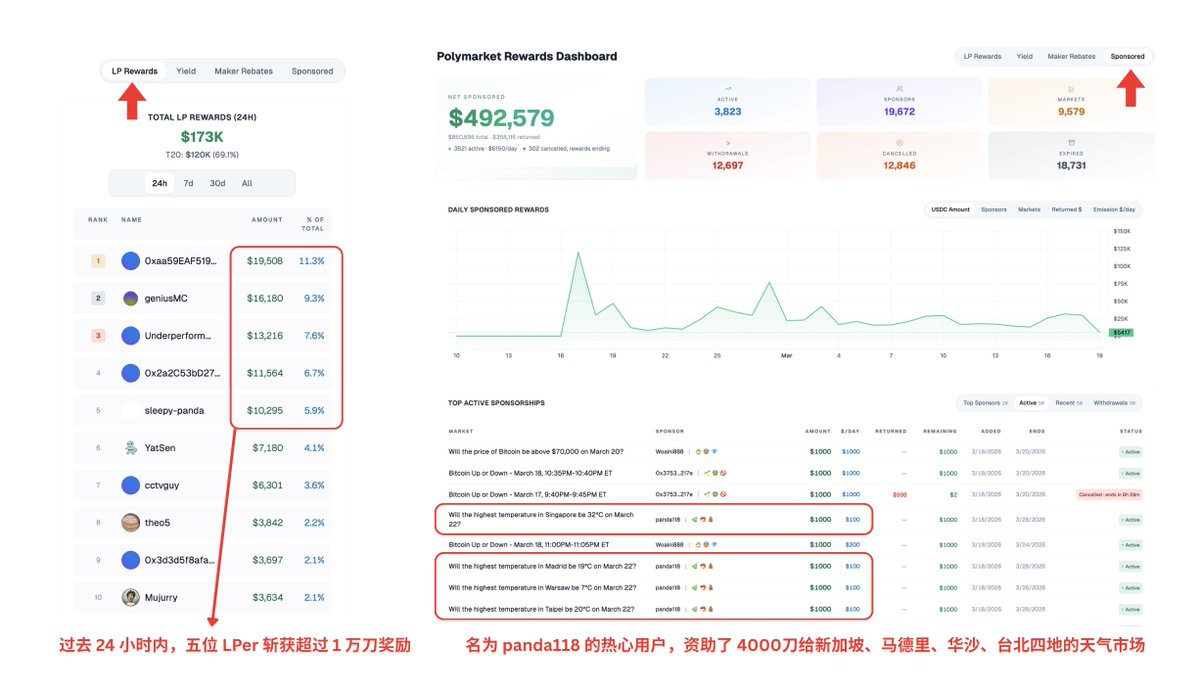Switch time range to 30d

(217, 183)
